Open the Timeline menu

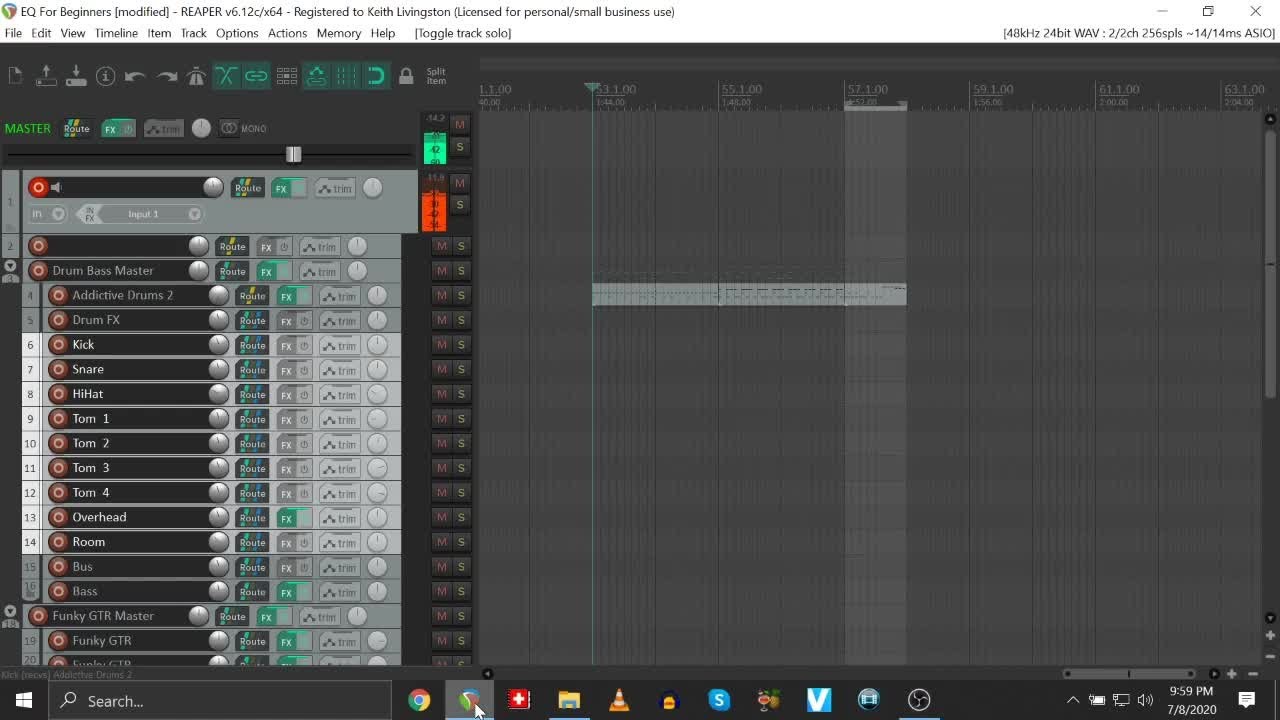coord(116,33)
